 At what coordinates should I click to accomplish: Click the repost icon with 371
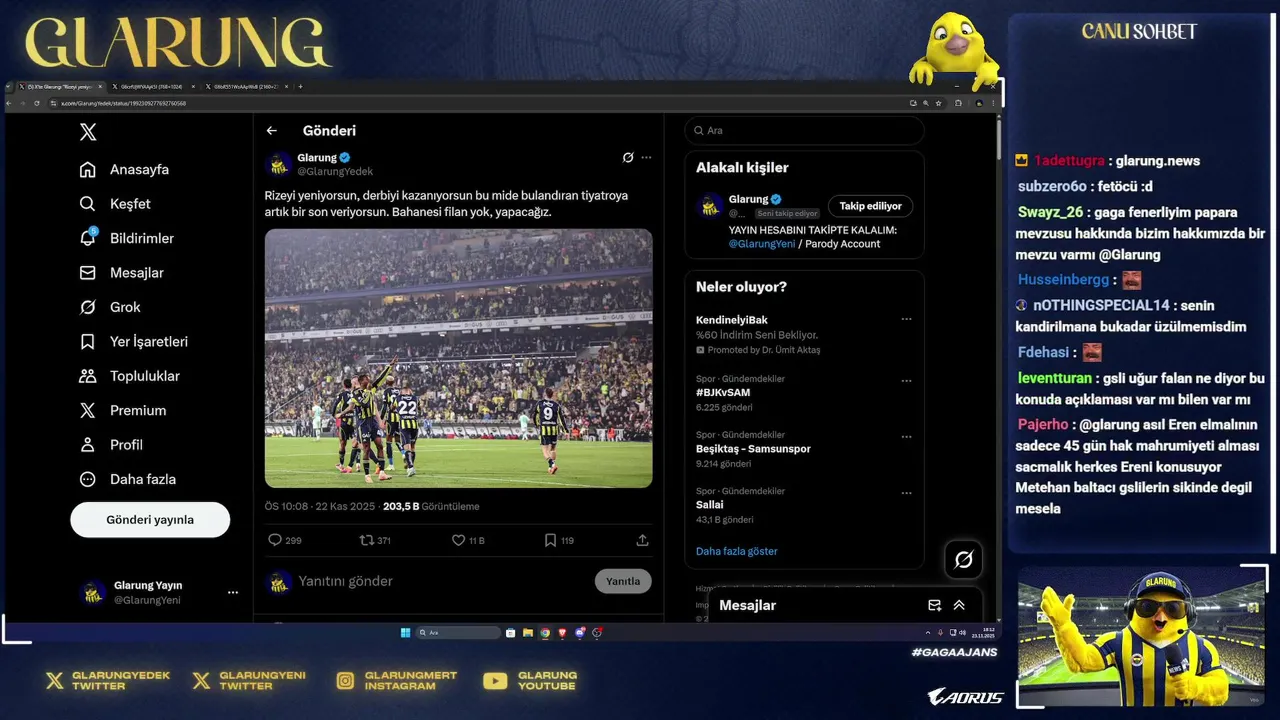(x=366, y=540)
